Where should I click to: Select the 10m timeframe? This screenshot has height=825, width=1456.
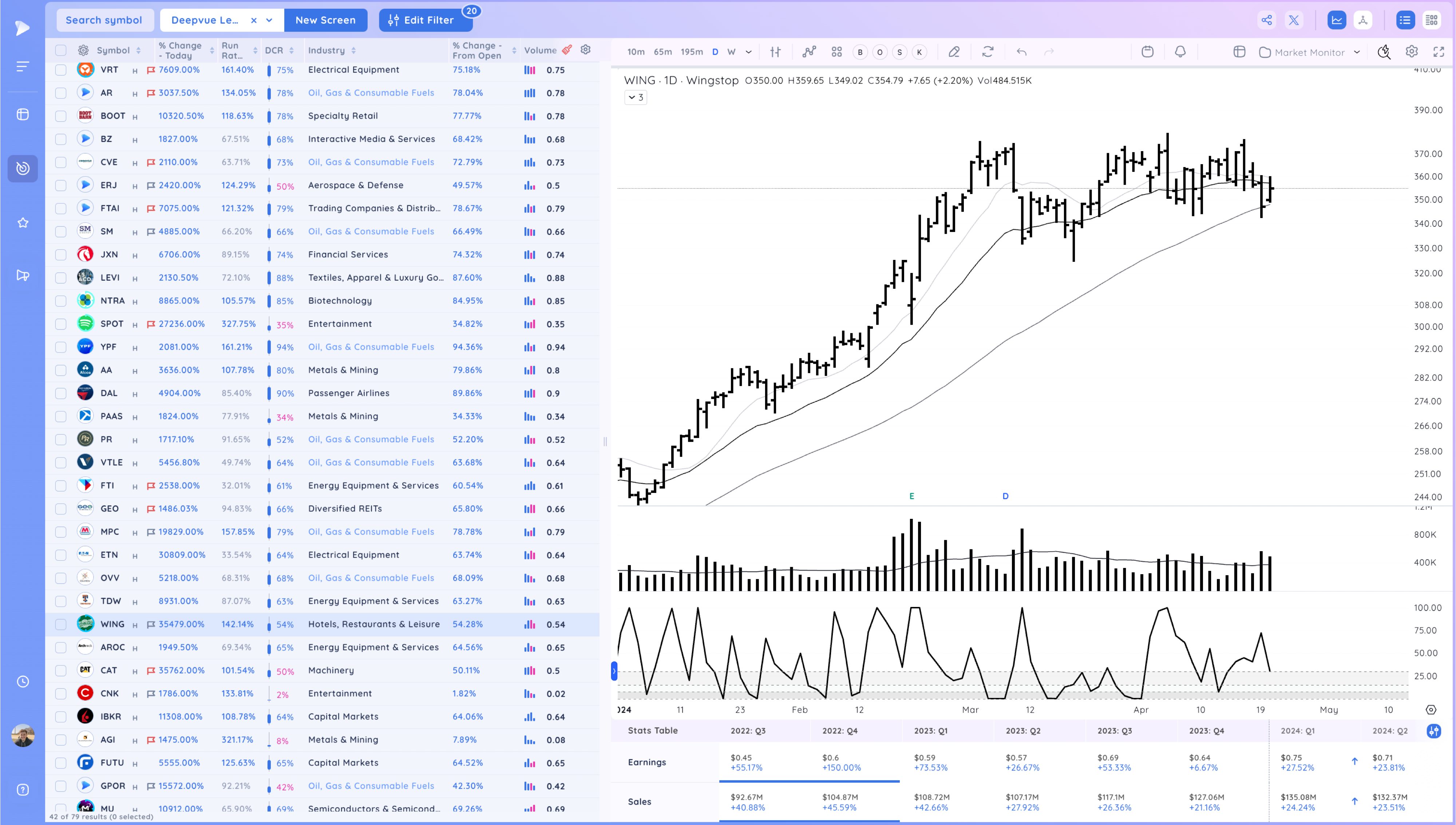636,52
